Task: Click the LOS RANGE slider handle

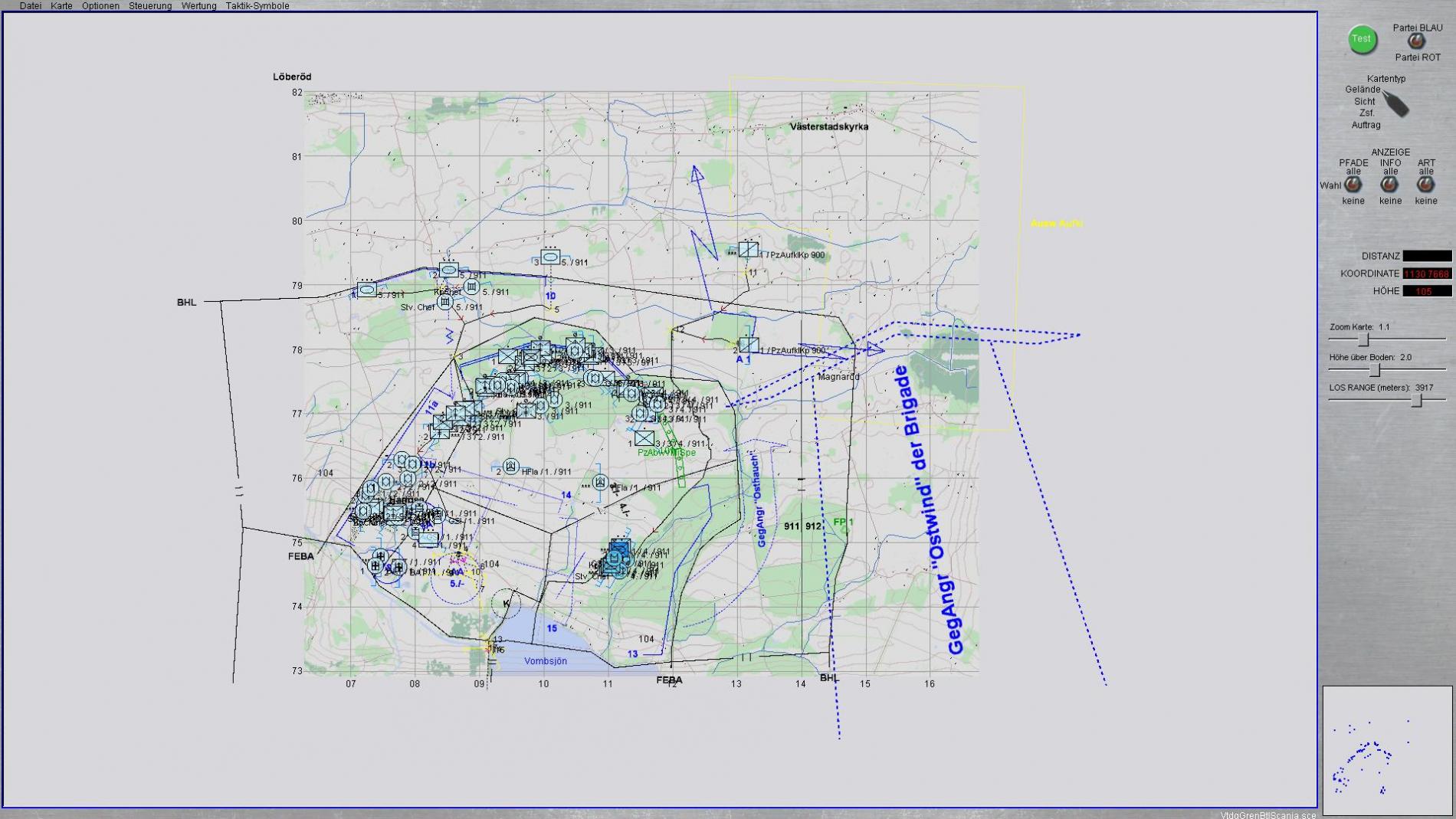Action: (x=1417, y=400)
